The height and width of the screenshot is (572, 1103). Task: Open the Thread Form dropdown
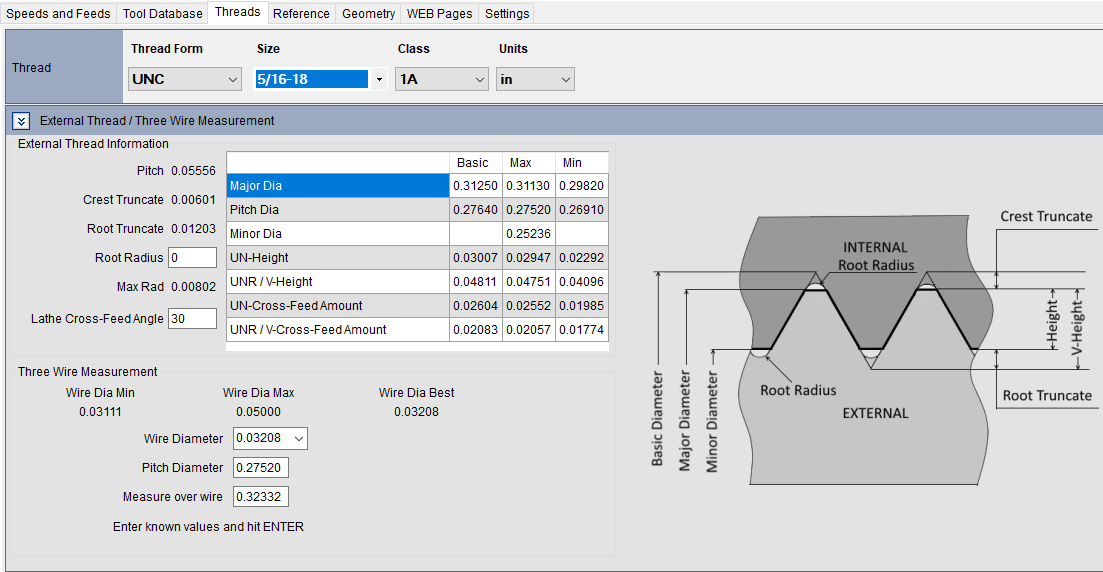pos(185,79)
